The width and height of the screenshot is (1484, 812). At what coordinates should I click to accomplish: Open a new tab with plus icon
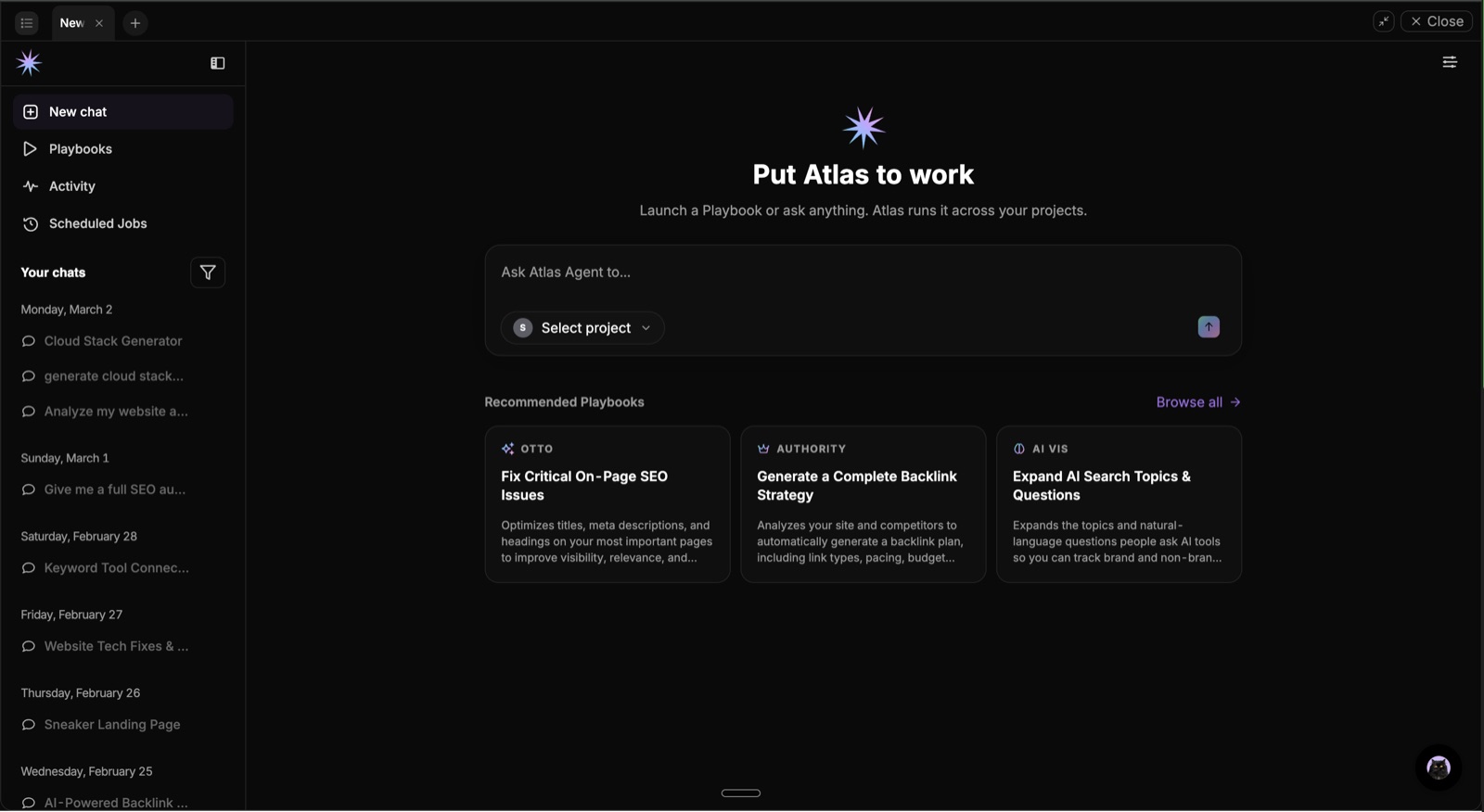coord(135,23)
